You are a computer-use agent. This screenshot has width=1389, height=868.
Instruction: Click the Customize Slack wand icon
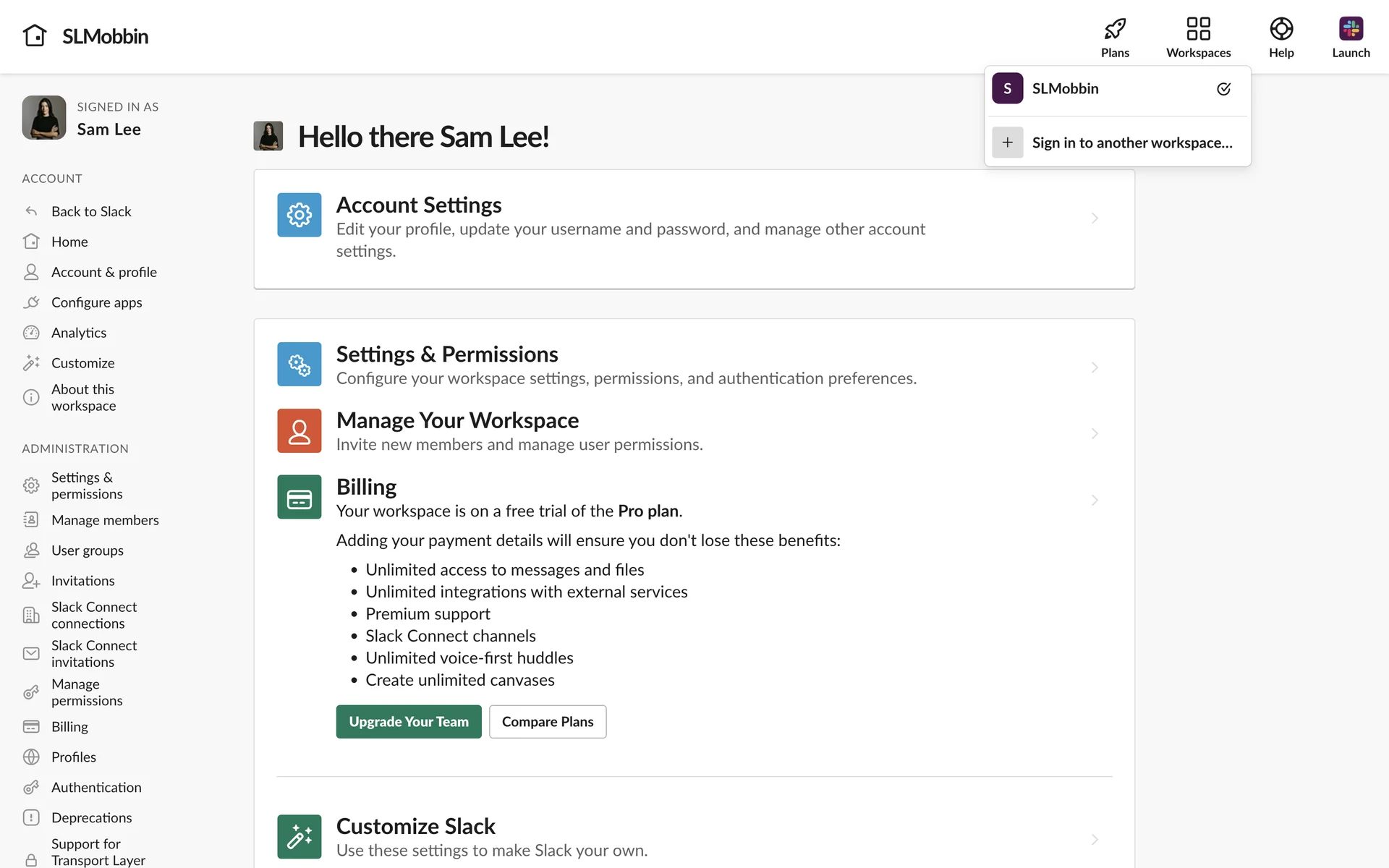click(299, 837)
